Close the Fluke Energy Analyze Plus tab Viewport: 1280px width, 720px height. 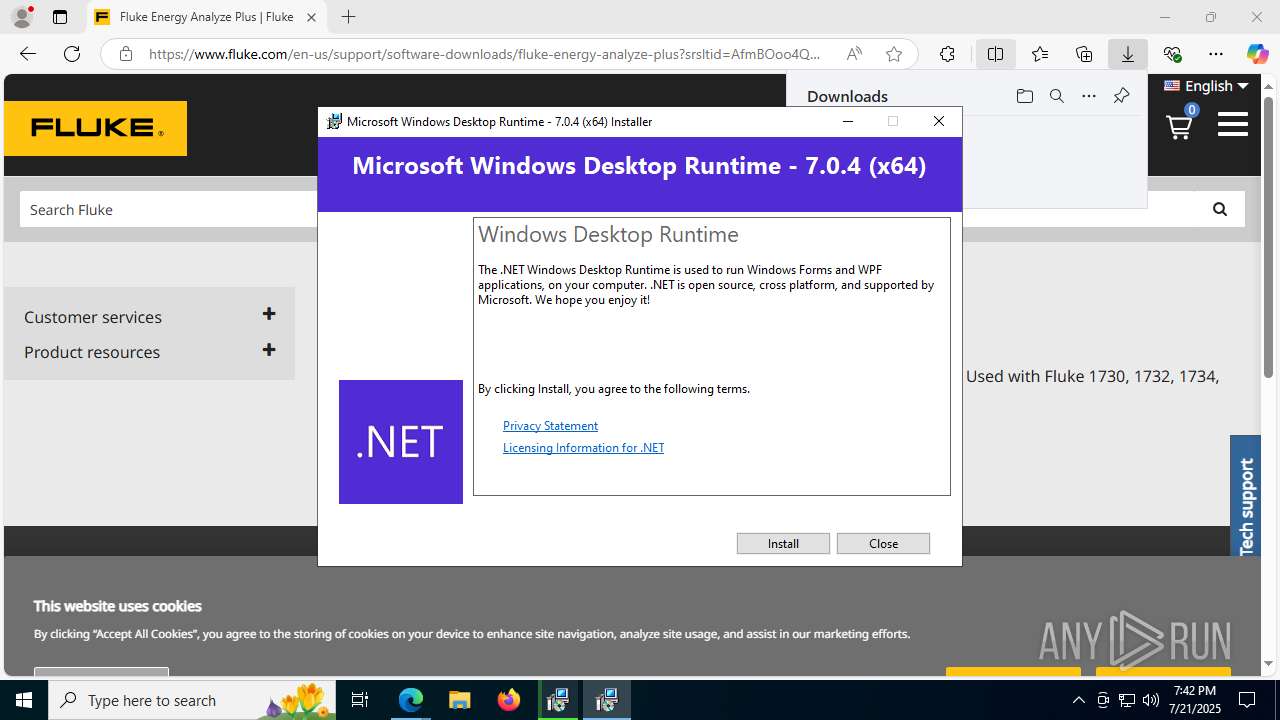click(311, 17)
